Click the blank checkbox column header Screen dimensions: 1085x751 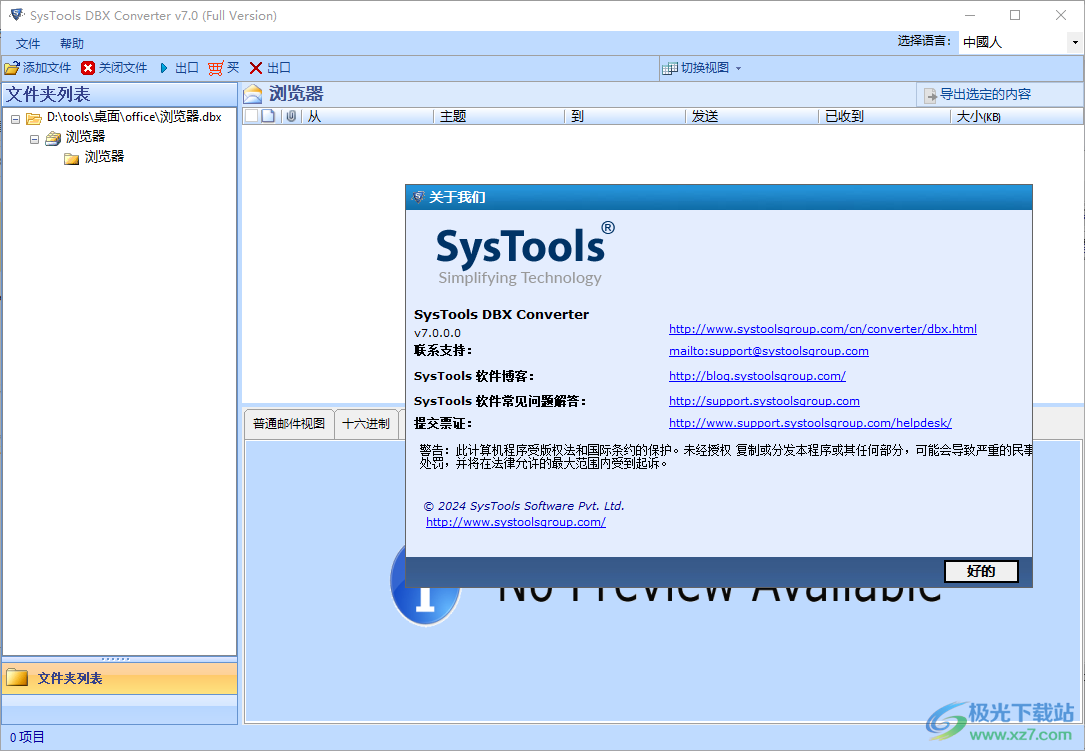[250, 115]
